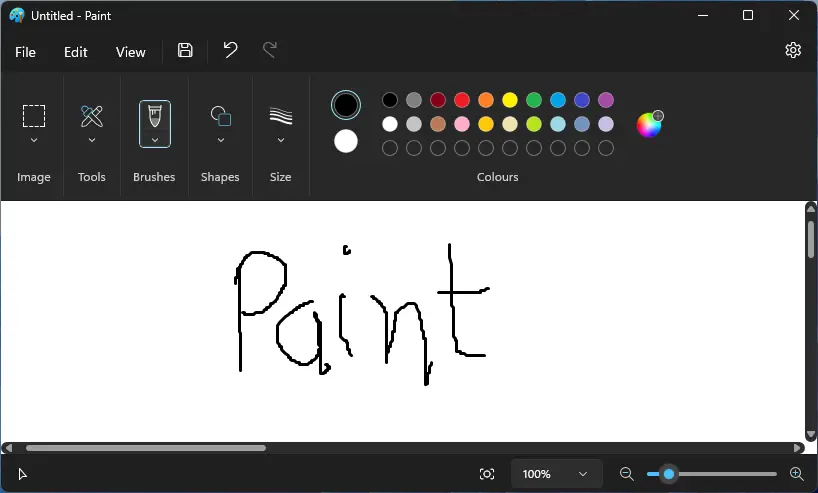Viewport: 818px width, 493px height.
Task: Click vertical scrollbar up arrow
Action: (x=811, y=209)
